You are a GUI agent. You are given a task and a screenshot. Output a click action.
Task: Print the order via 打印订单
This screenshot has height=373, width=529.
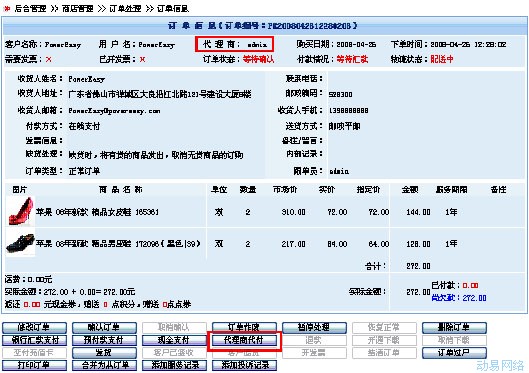point(34,365)
